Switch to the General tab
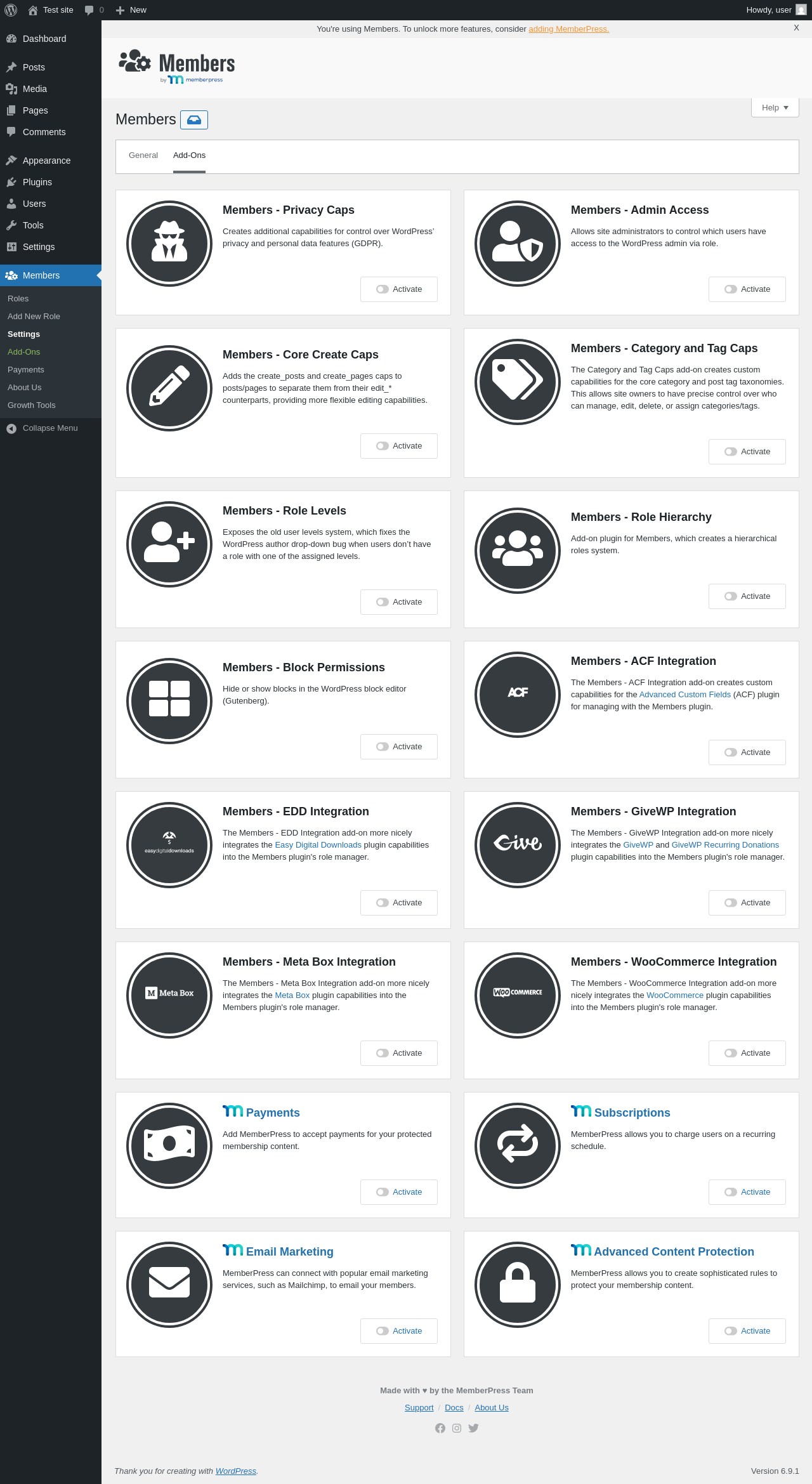Screen dimensions: 812x1484 pos(143,155)
